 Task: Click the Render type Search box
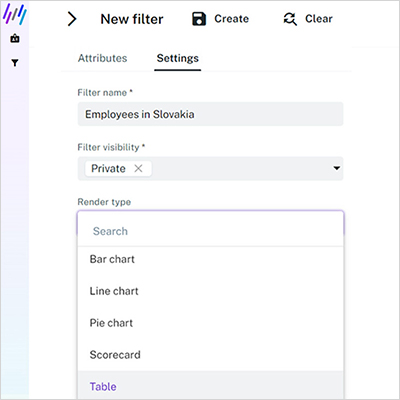210,231
